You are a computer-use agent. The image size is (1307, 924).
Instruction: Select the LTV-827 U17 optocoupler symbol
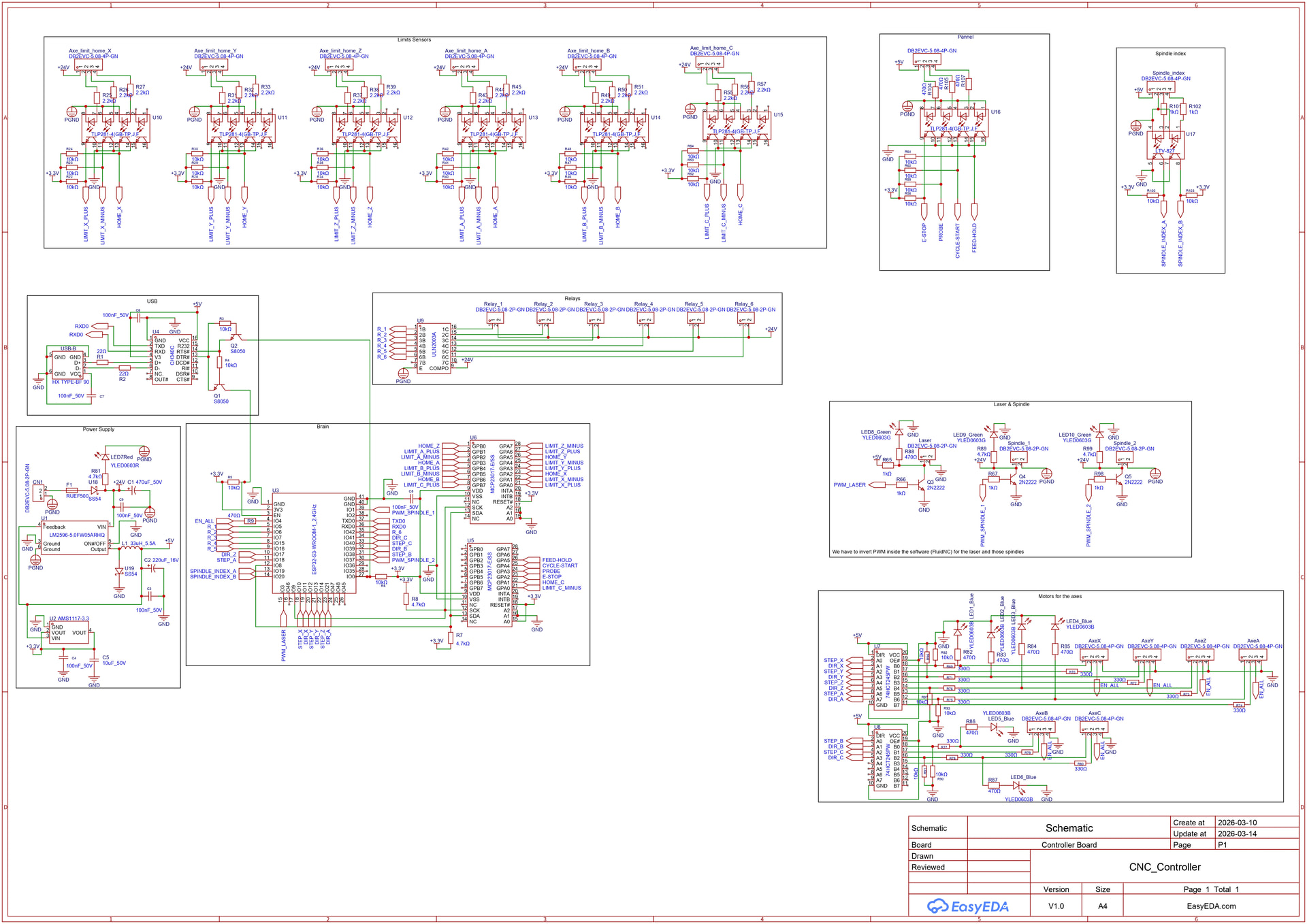pos(1164,145)
